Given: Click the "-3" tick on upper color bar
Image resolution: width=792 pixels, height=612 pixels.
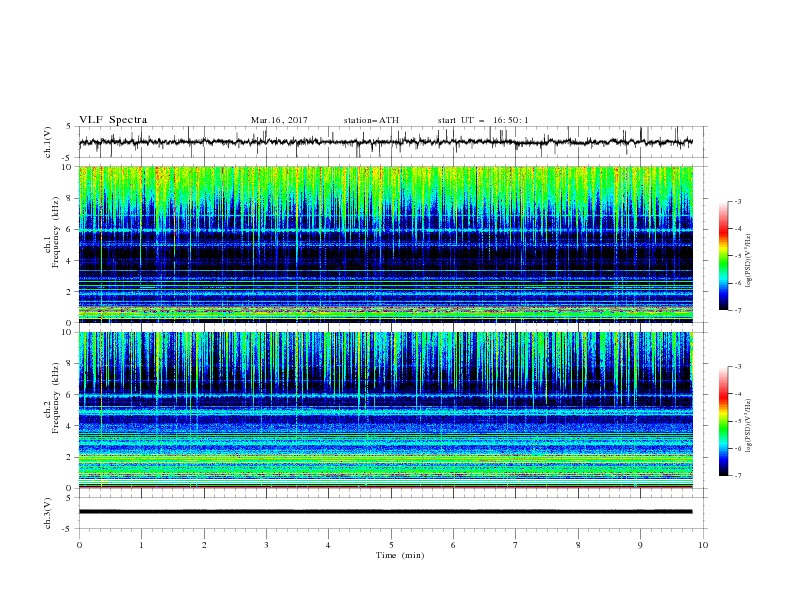Looking at the screenshot, I should click(737, 201).
